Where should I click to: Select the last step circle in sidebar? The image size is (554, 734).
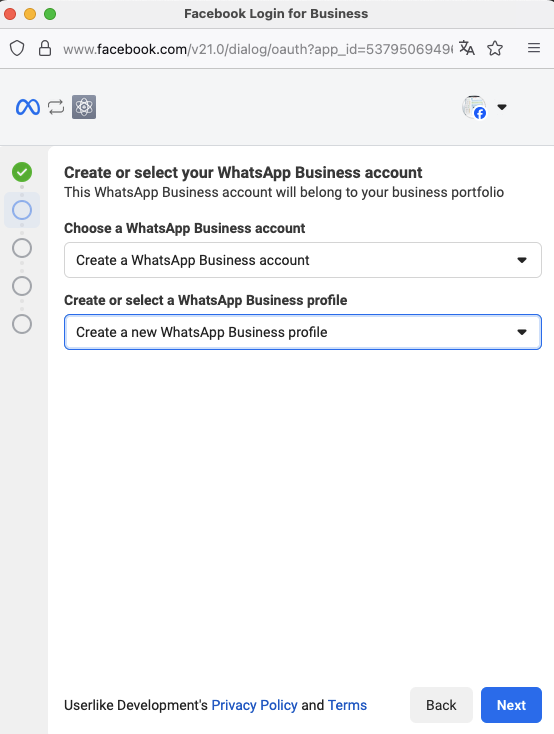[22, 324]
